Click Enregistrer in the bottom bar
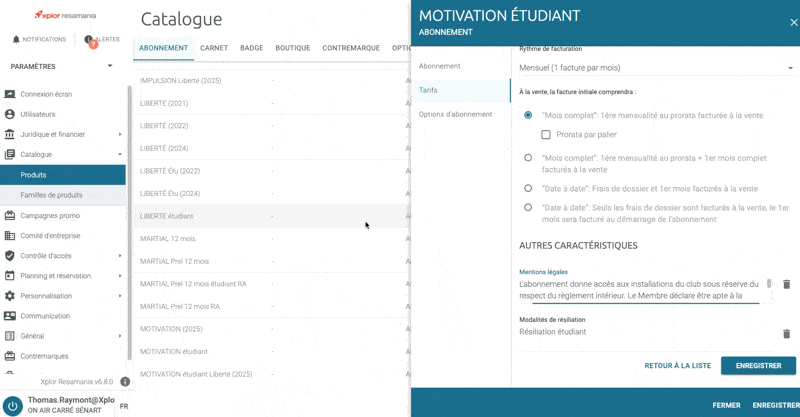The width and height of the screenshot is (800, 417). tap(776, 405)
